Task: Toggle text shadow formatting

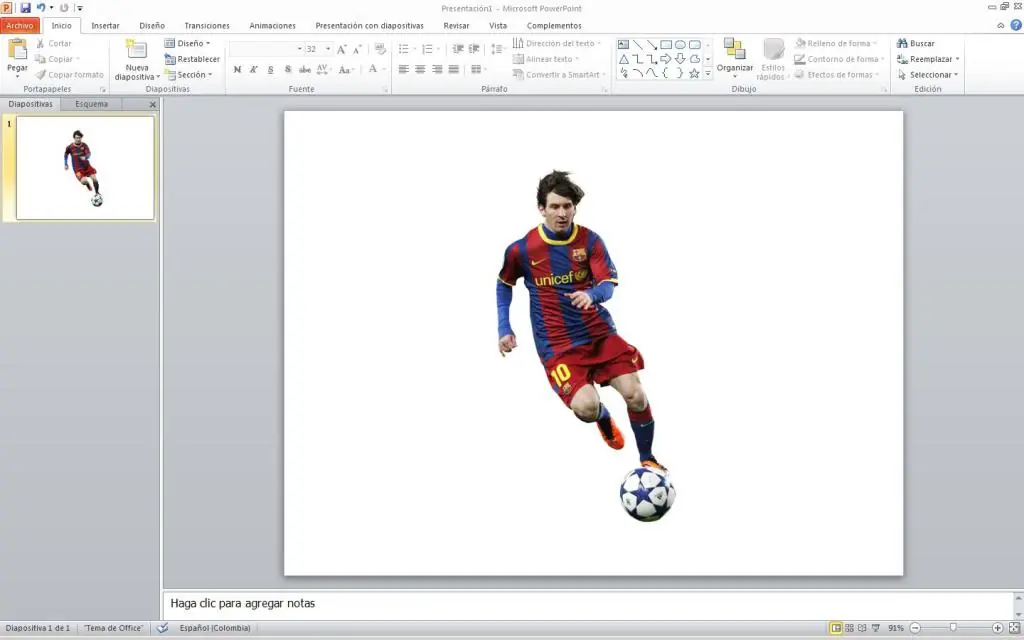Action: click(287, 69)
